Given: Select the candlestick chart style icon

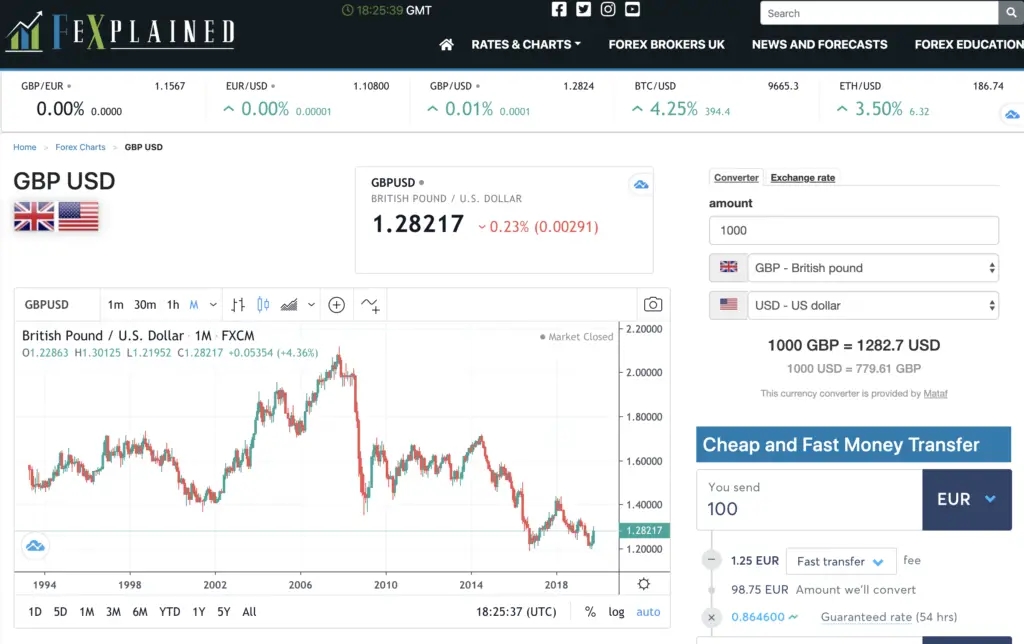Looking at the screenshot, I should coord(263,304).
